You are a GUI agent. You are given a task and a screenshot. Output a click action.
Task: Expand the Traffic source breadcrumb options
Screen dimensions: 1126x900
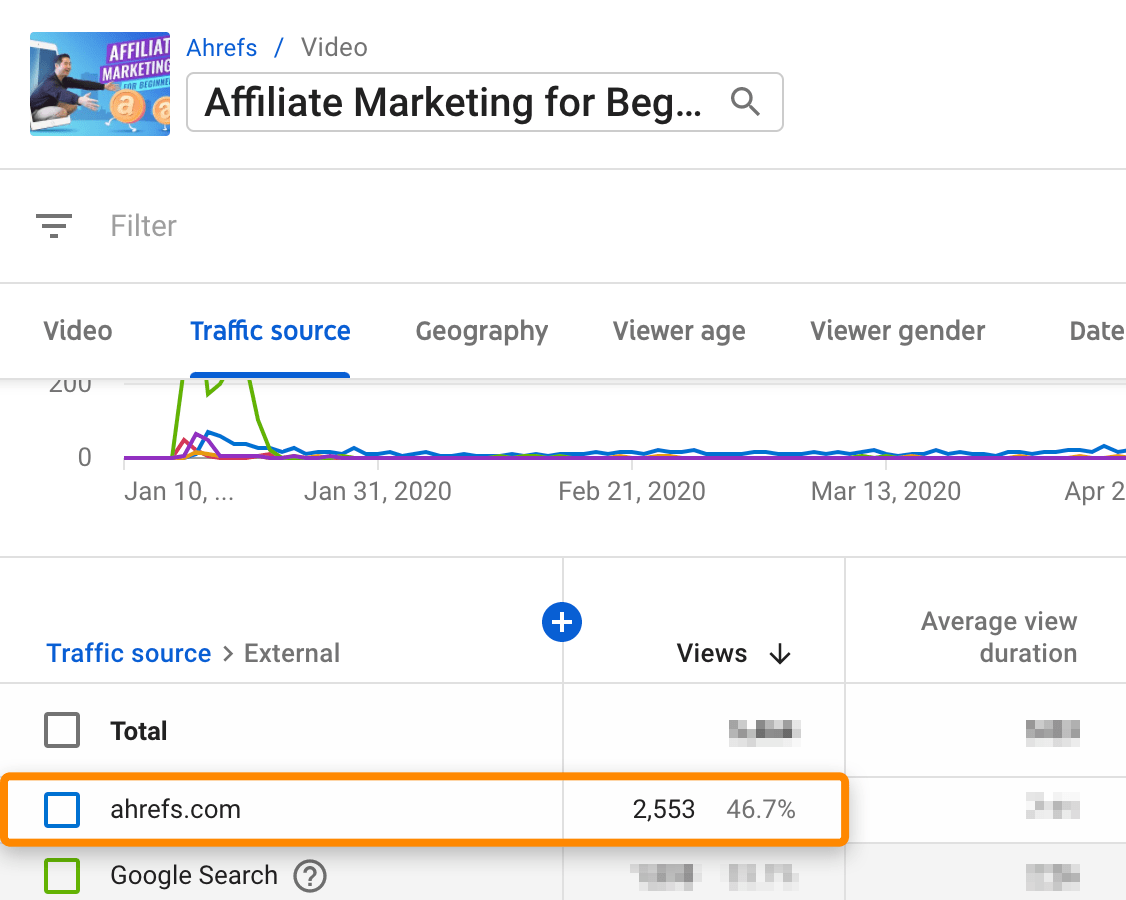[x=128, y=653]
